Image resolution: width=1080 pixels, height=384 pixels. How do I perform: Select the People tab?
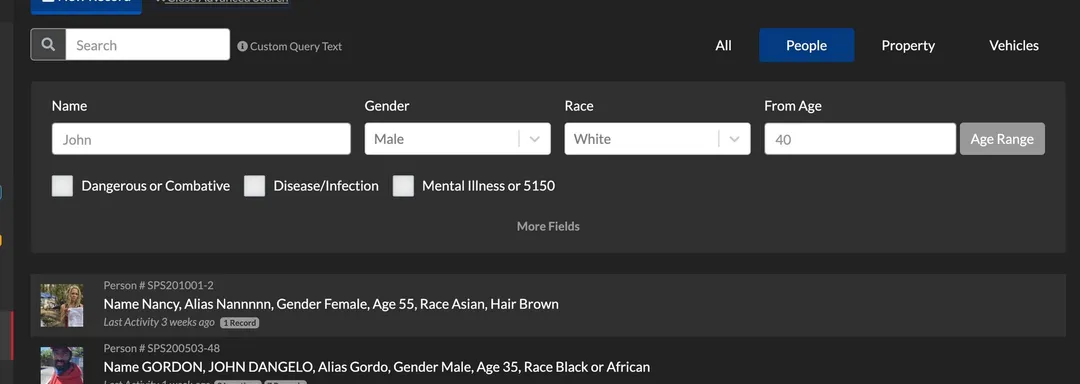[807, 45]
